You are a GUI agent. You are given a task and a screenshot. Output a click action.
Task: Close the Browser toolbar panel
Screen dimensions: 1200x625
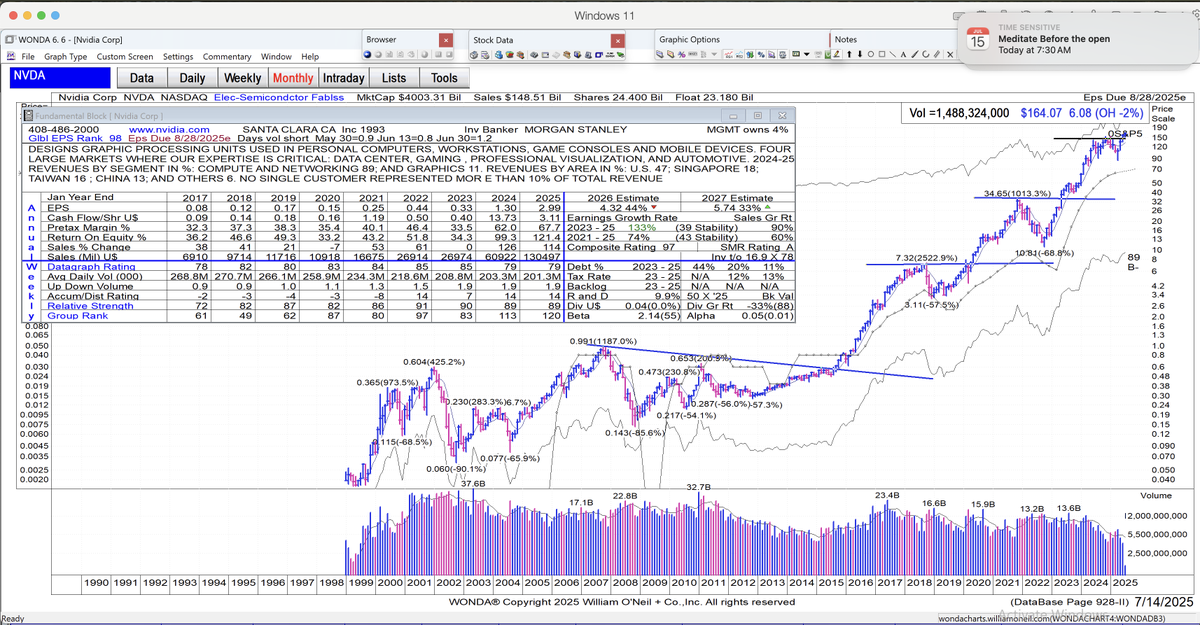pyautogui.click(x=446, y=40)
